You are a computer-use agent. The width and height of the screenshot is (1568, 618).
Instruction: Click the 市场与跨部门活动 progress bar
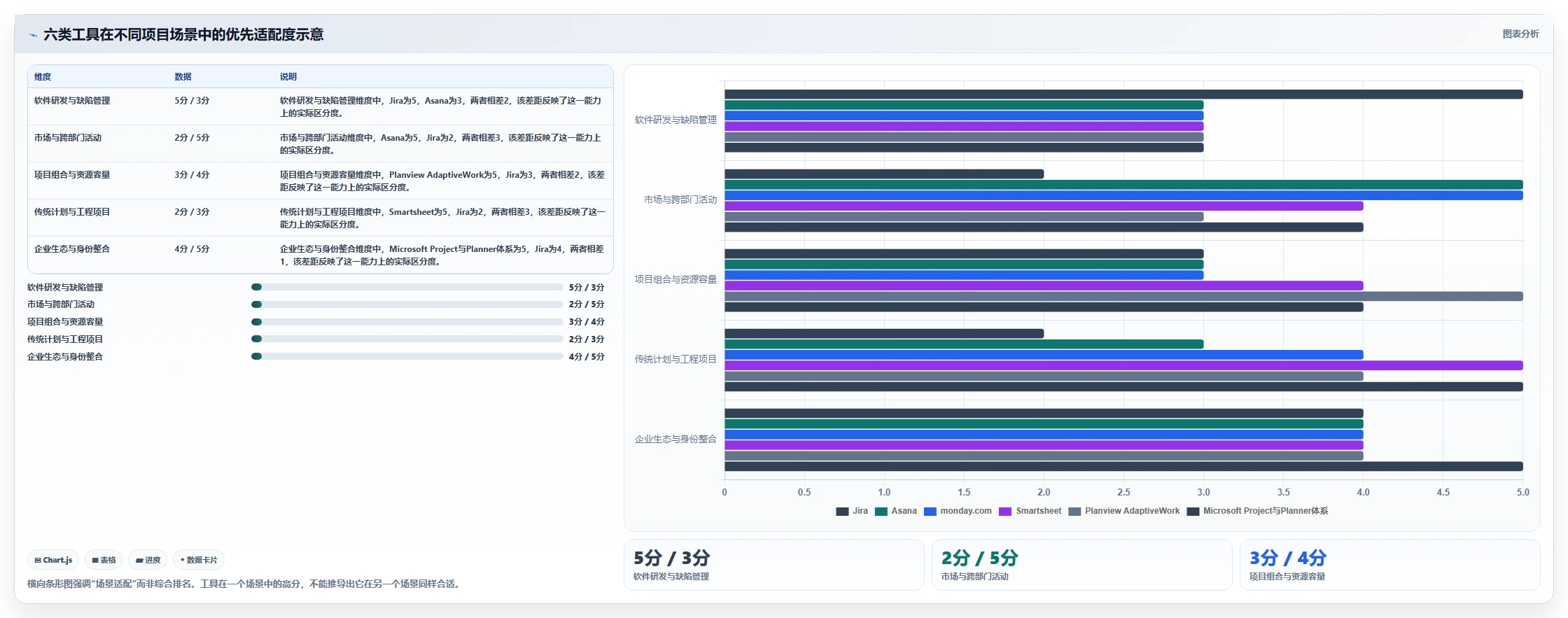[x=407, y=304]
